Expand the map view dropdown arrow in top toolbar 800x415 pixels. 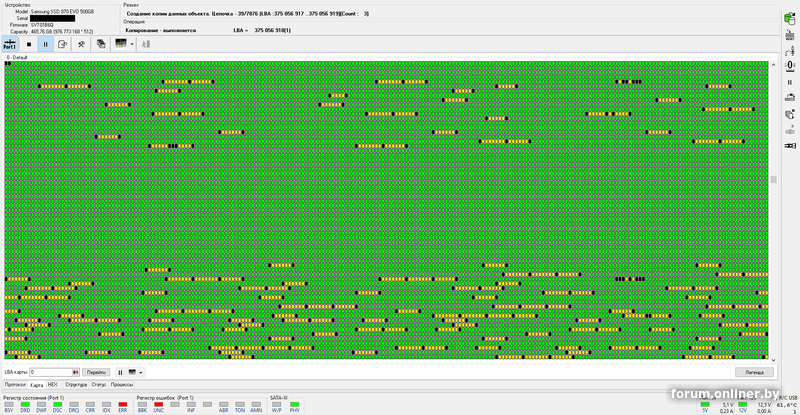coord(132,44)
